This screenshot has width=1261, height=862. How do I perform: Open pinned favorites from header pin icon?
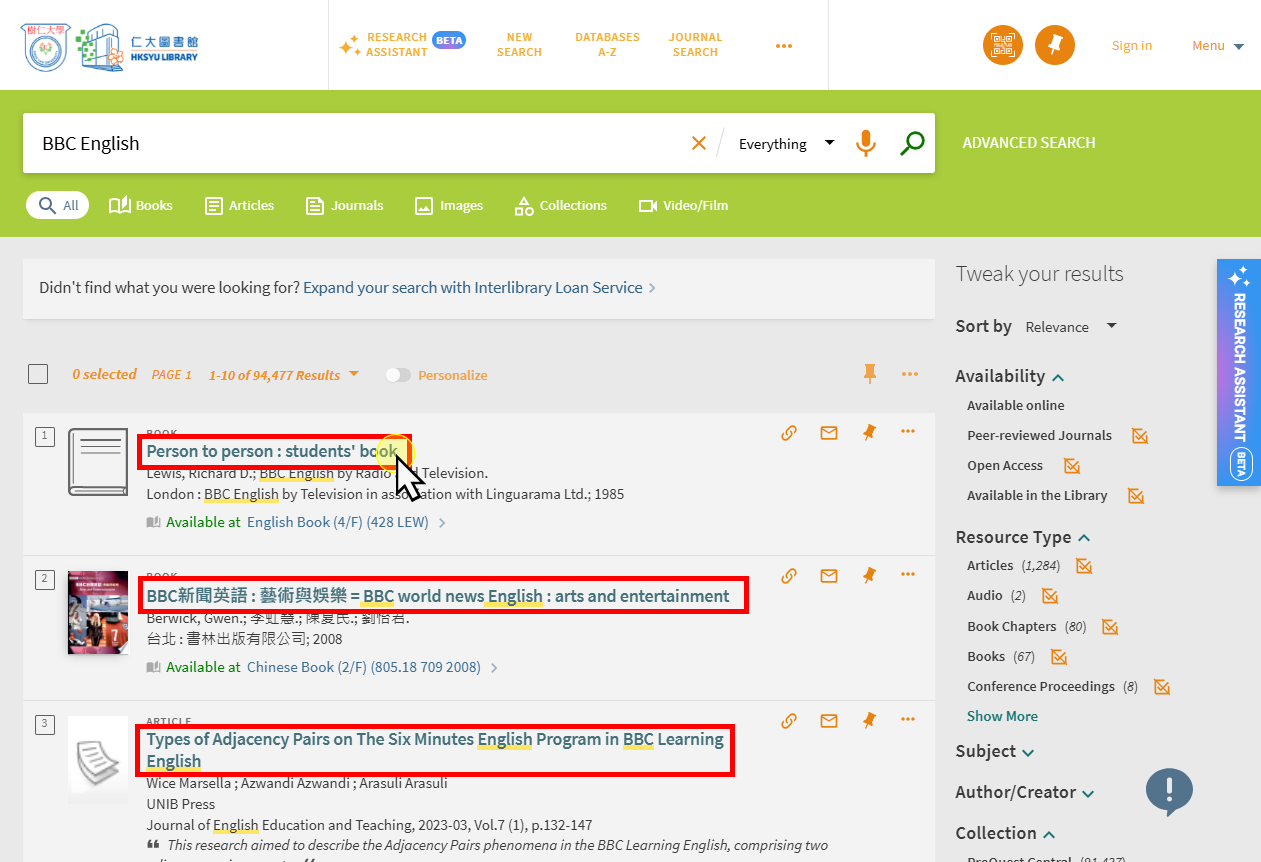(x=1054, y=45)
